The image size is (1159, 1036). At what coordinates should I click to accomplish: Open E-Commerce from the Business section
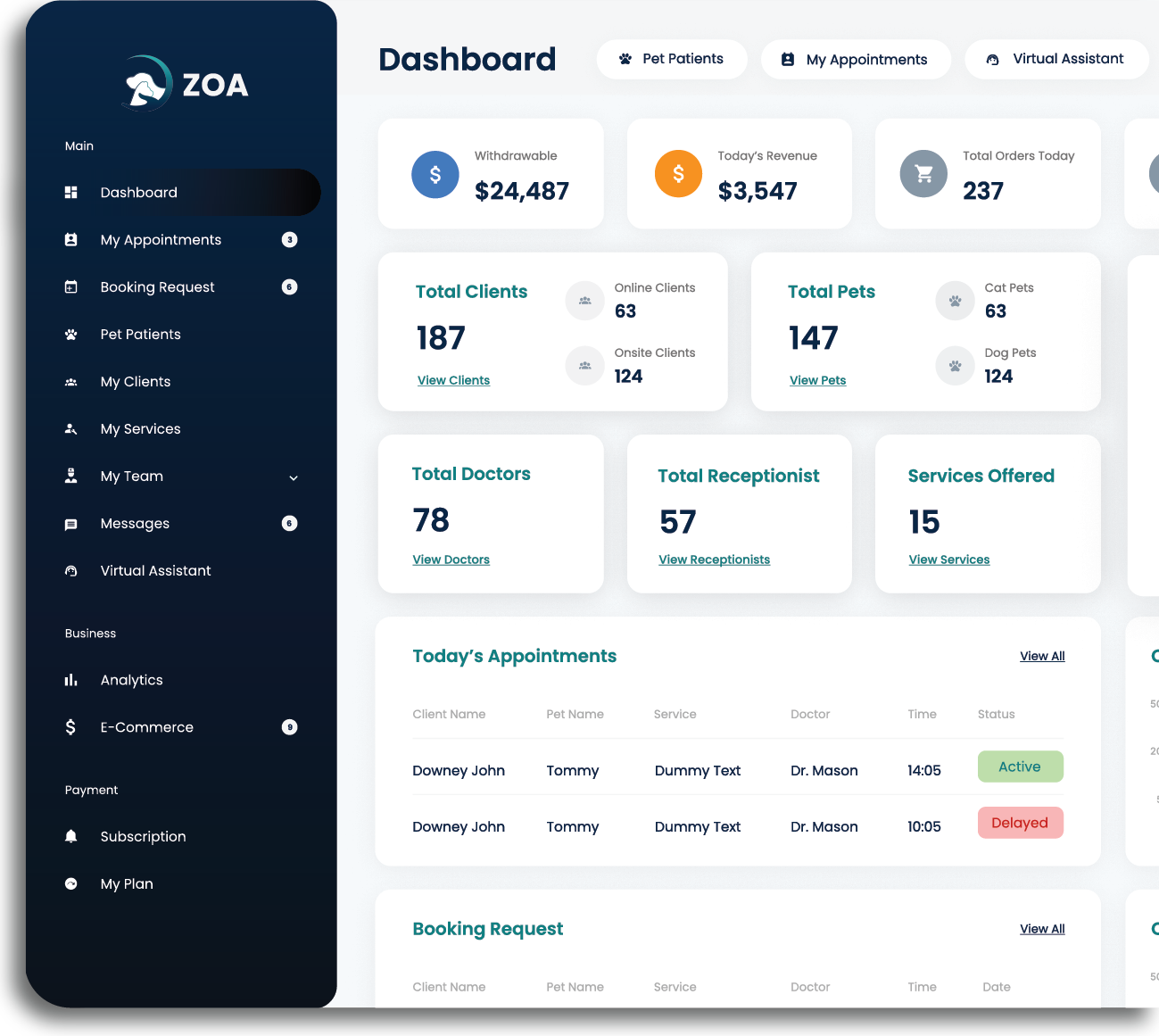point(146,727)
